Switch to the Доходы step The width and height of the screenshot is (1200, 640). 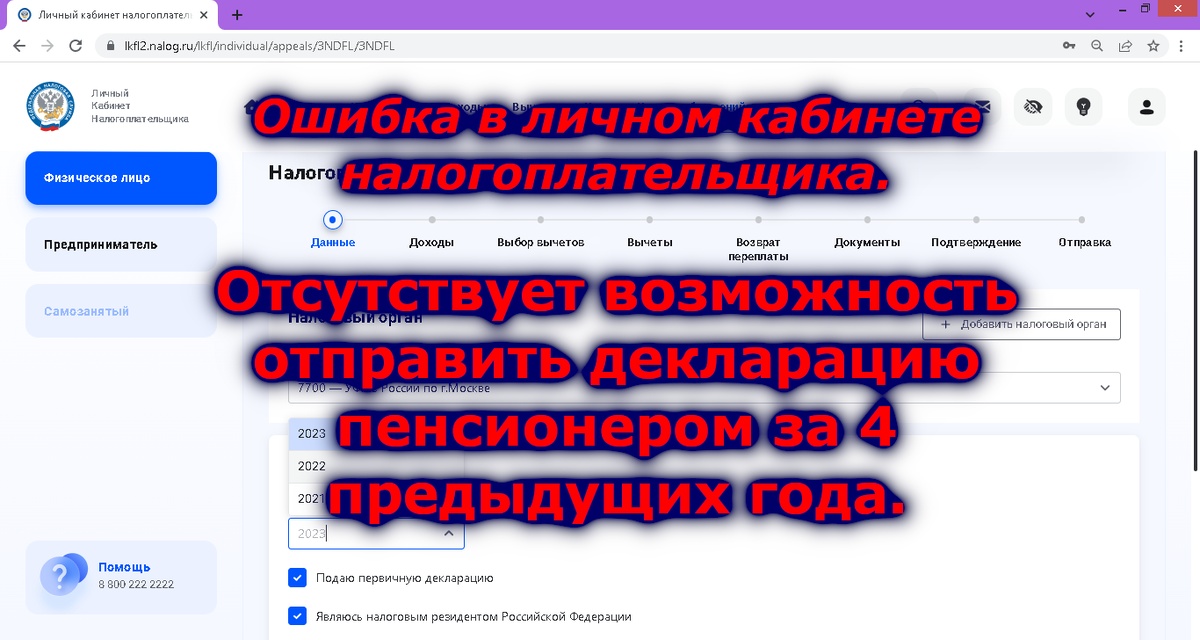tap(432, 241)
